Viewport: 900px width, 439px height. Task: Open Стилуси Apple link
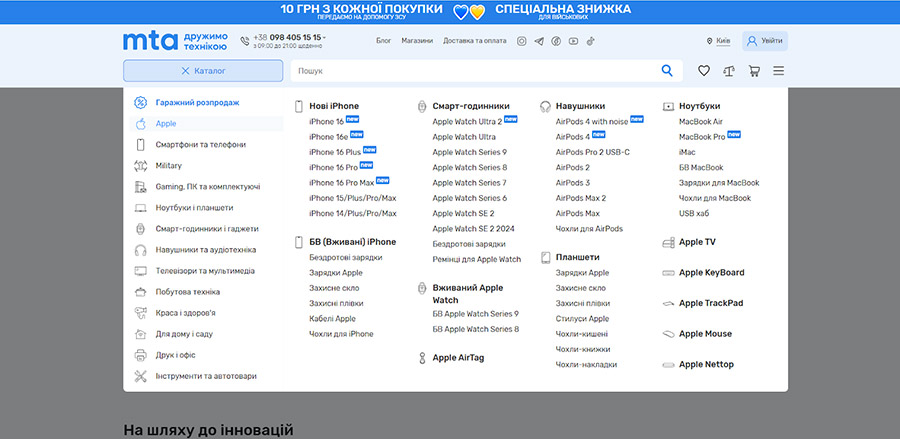pyautogui.click(x=582, y=318)
